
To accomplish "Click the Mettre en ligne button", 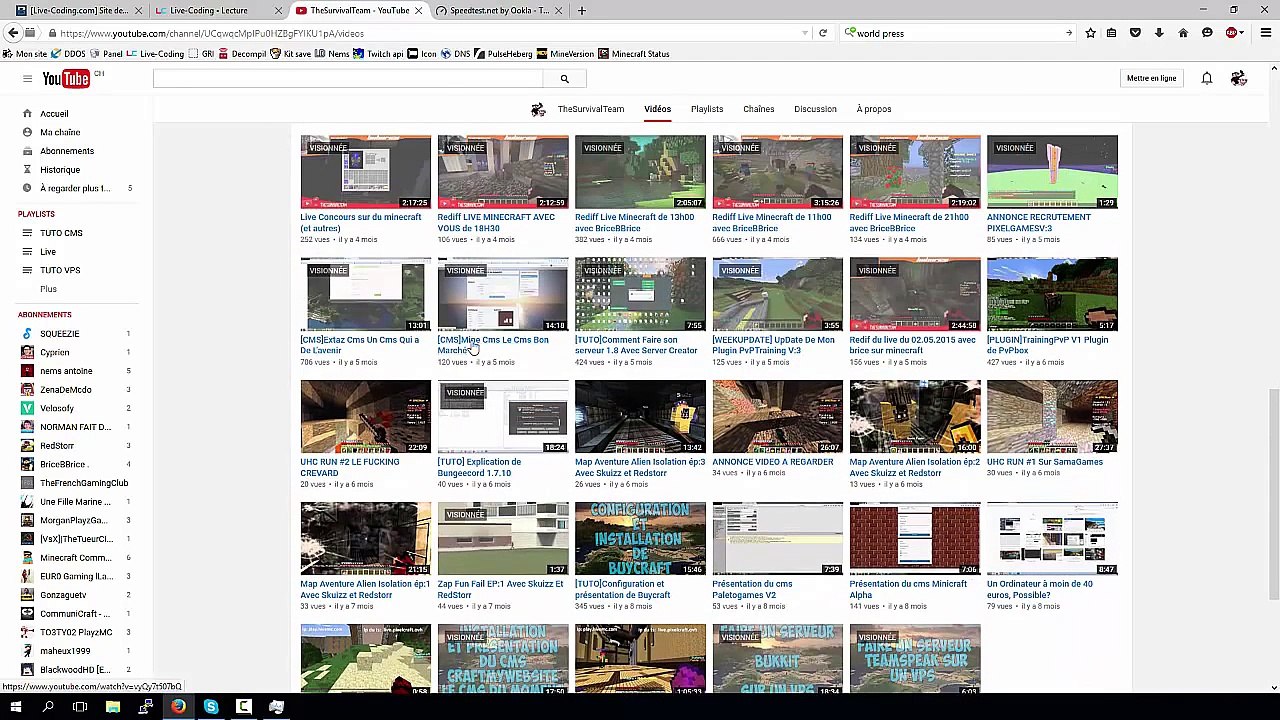I will point(1151,78).
